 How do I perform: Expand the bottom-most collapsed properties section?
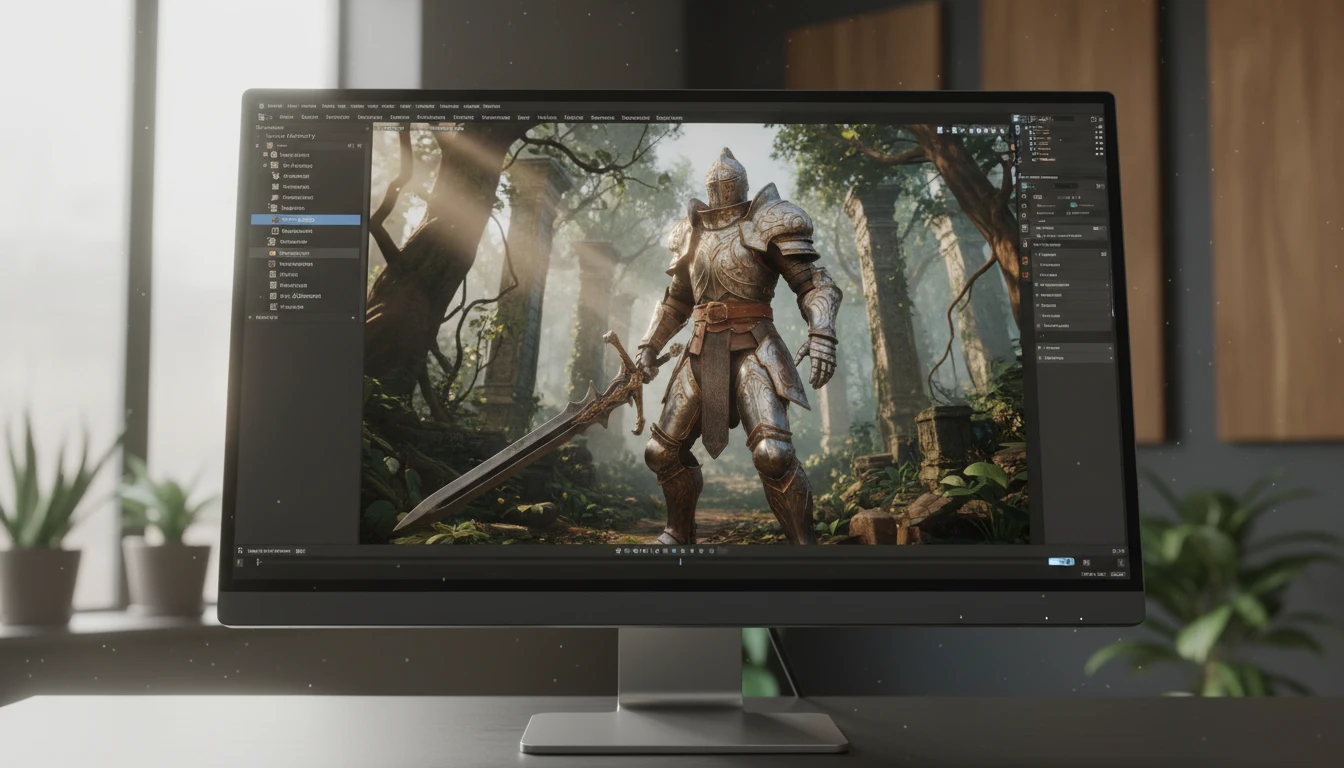click(x=1075, y=357)
